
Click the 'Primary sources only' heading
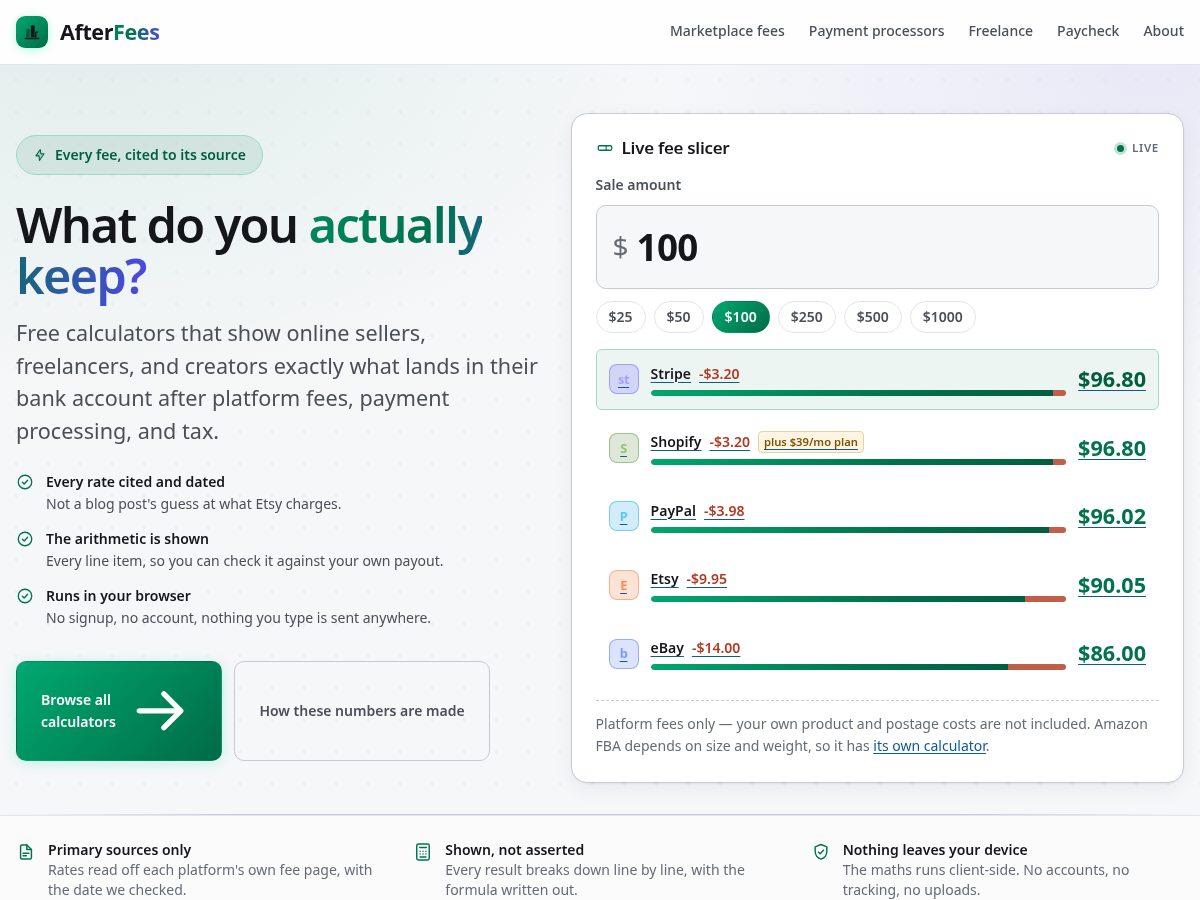(x=120, y=850)
